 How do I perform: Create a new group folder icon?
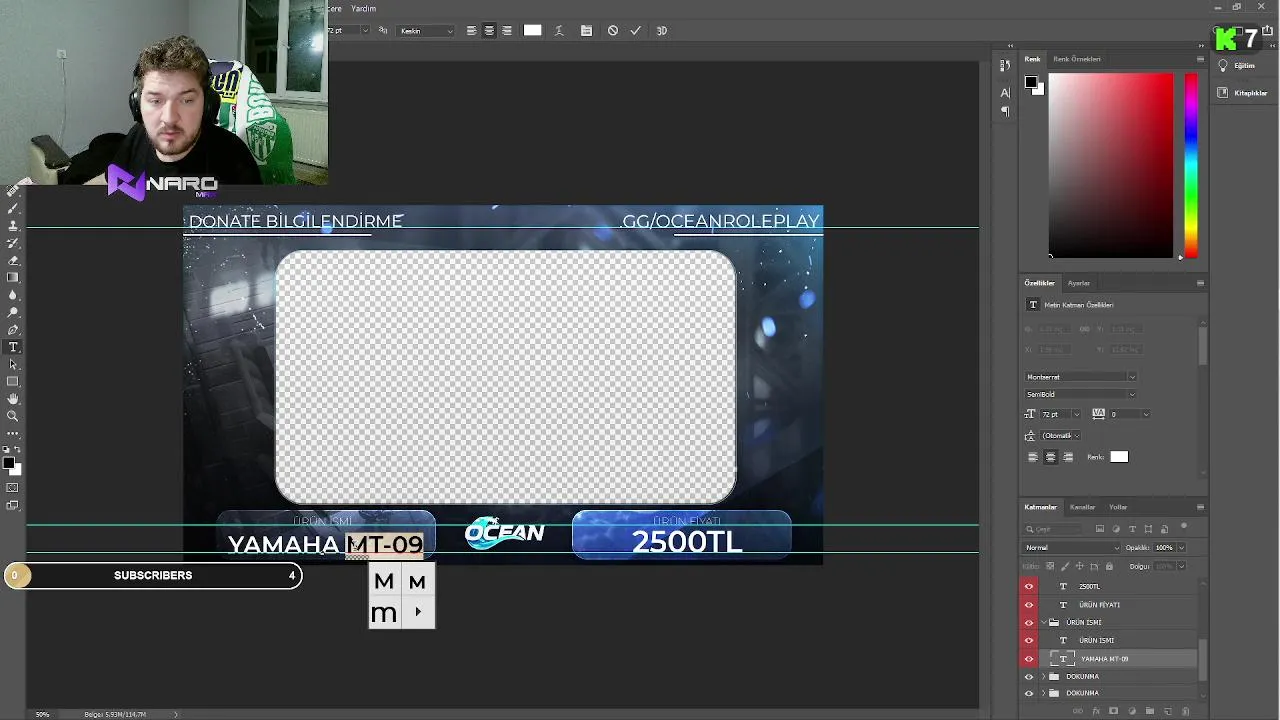1150,711
